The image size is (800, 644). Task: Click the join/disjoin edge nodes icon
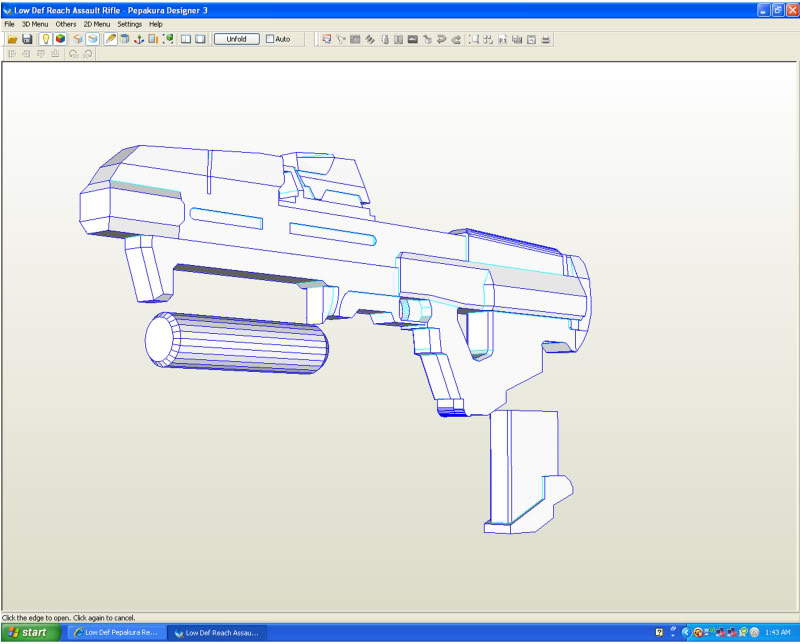[x=341, y=39]
